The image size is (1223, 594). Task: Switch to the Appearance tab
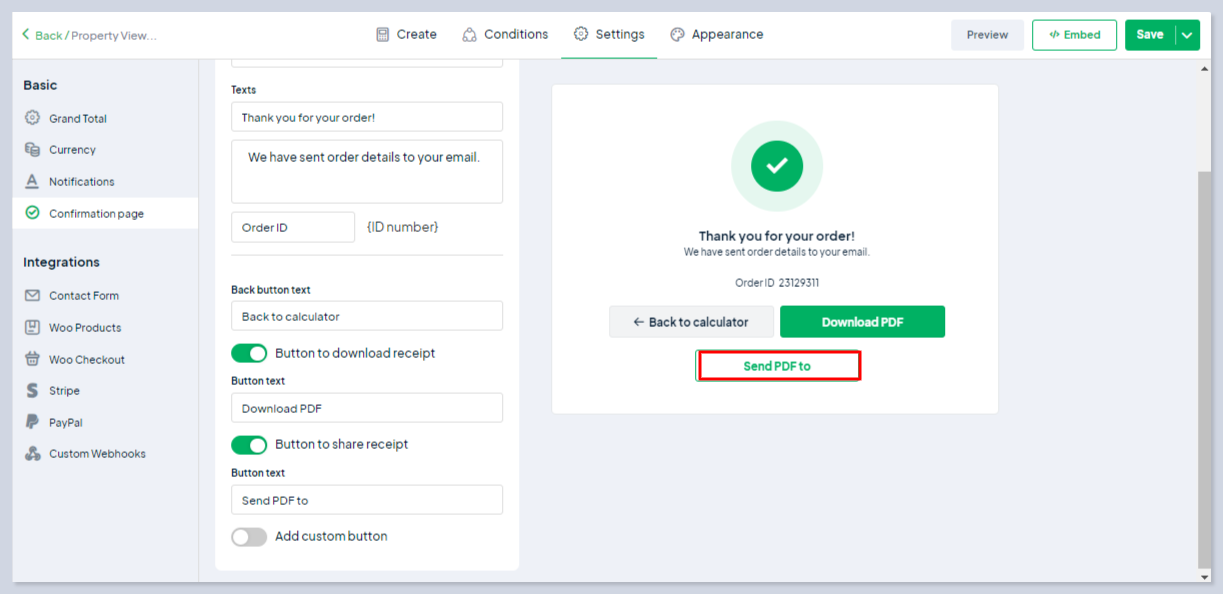tap(716, 35)
